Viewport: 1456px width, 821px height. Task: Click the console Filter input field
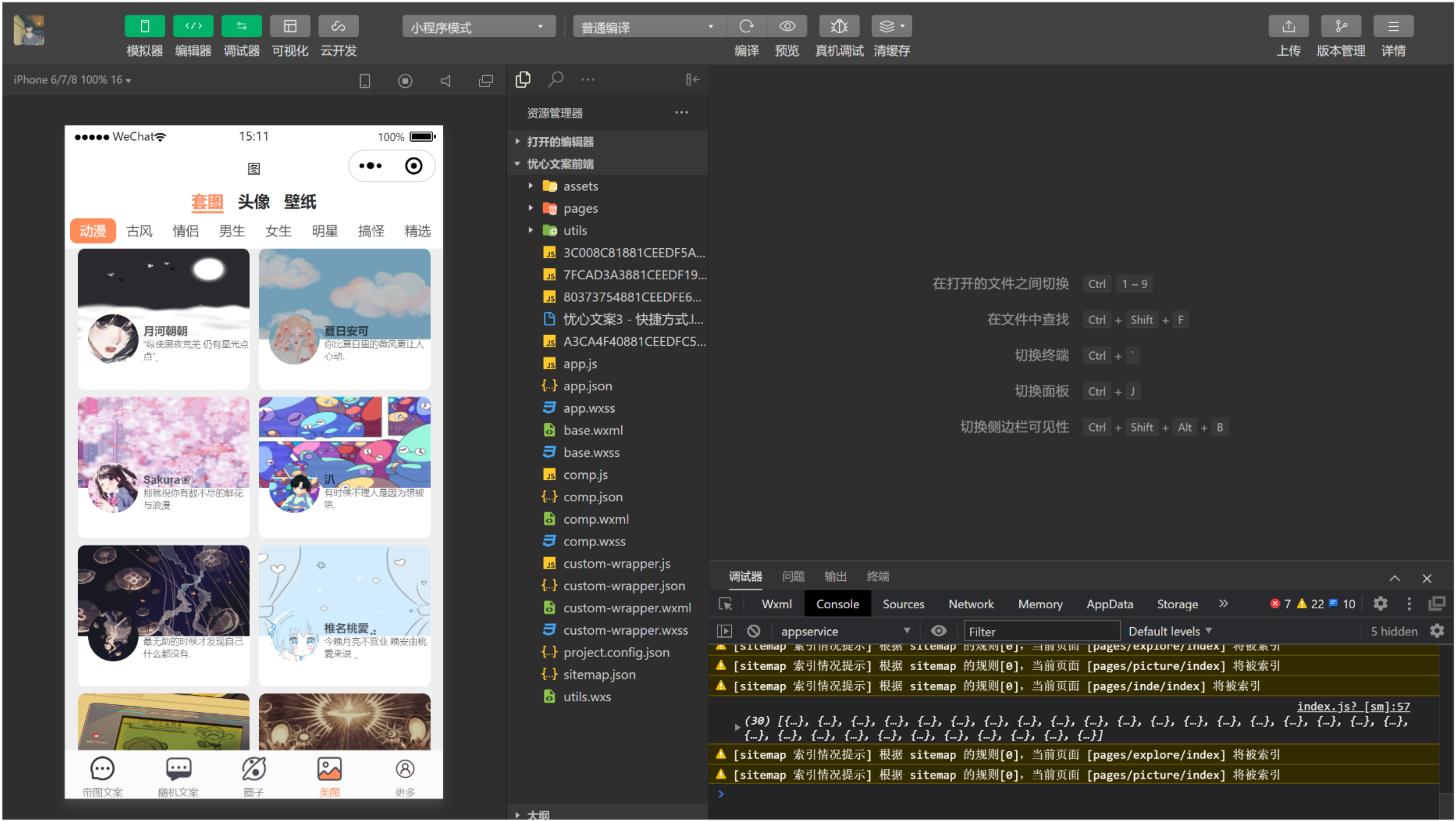click(1041, 631)
